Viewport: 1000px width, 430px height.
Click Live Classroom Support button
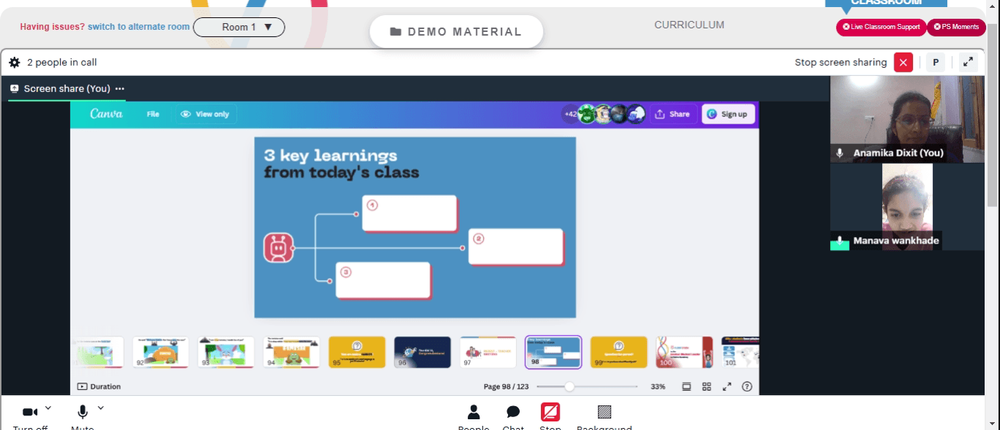click(x=880, y=27)
